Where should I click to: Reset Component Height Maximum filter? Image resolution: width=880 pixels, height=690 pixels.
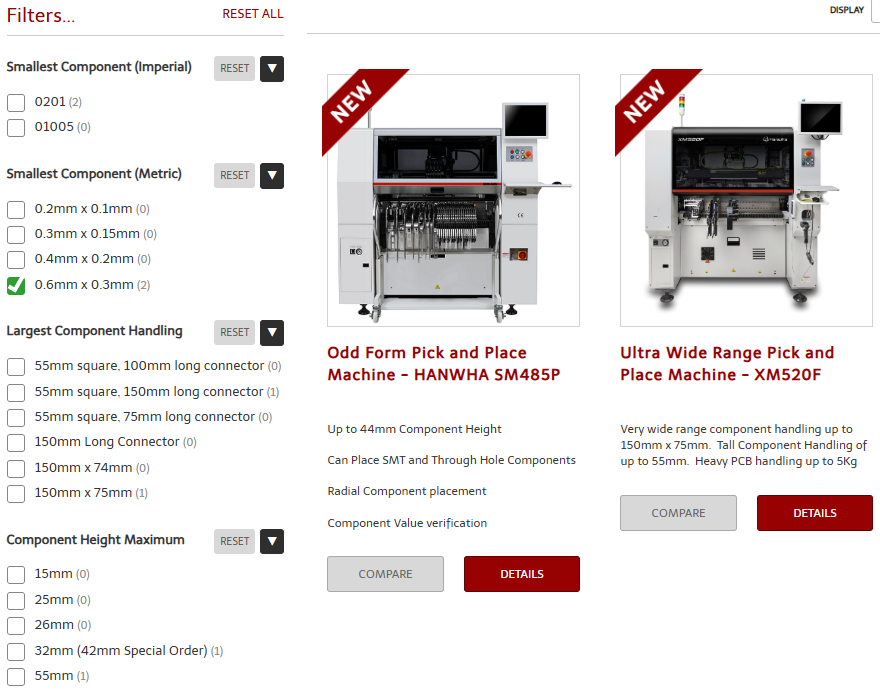click(234, 541)
